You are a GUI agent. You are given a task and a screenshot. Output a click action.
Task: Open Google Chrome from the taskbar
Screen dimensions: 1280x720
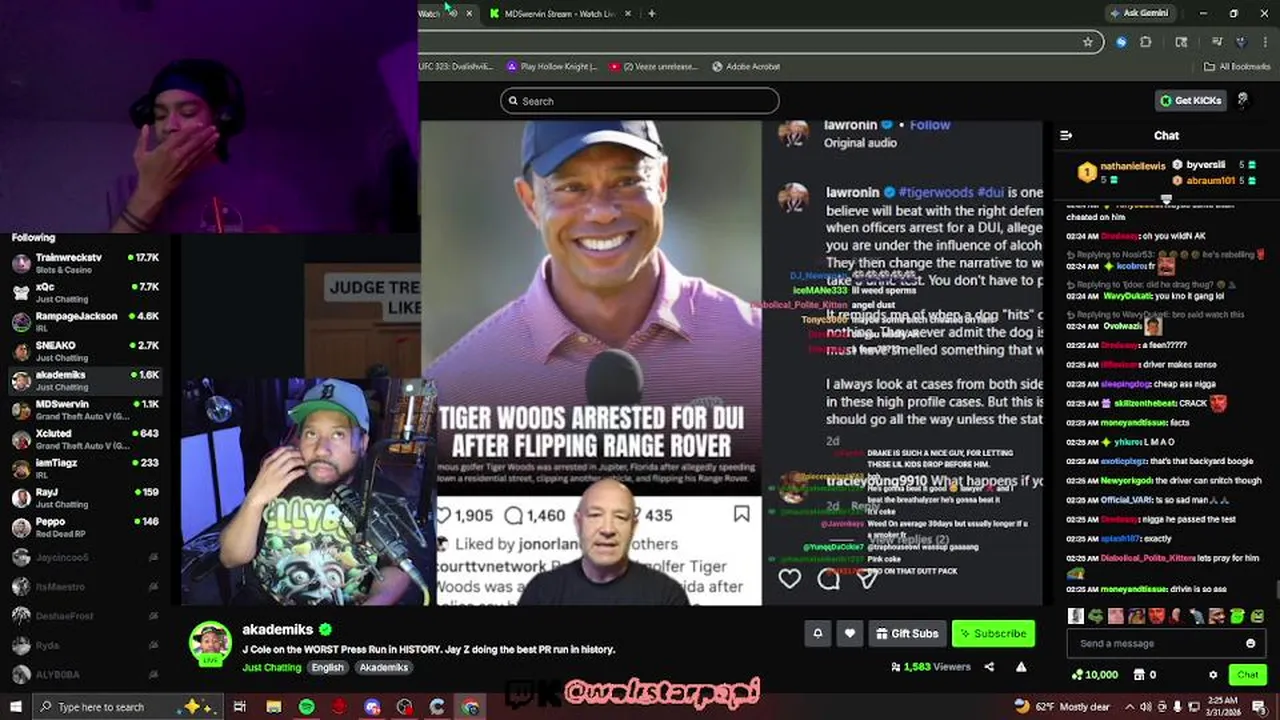[x=470, y=707]
